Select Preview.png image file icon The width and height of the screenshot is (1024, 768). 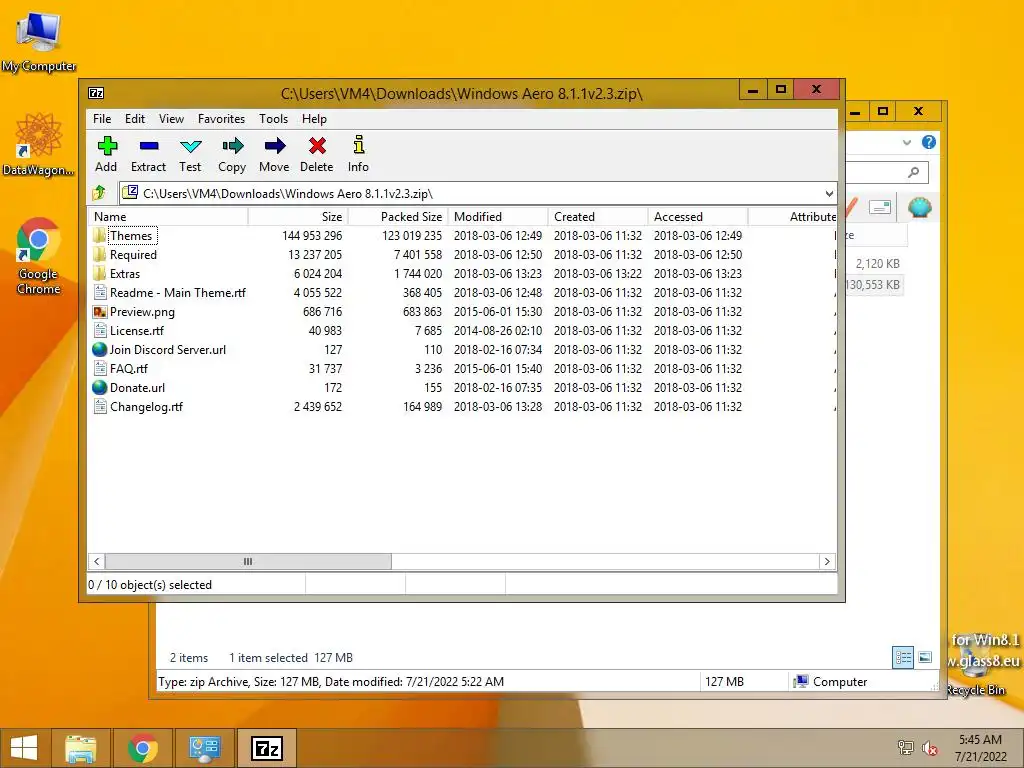tap(99, 312)
